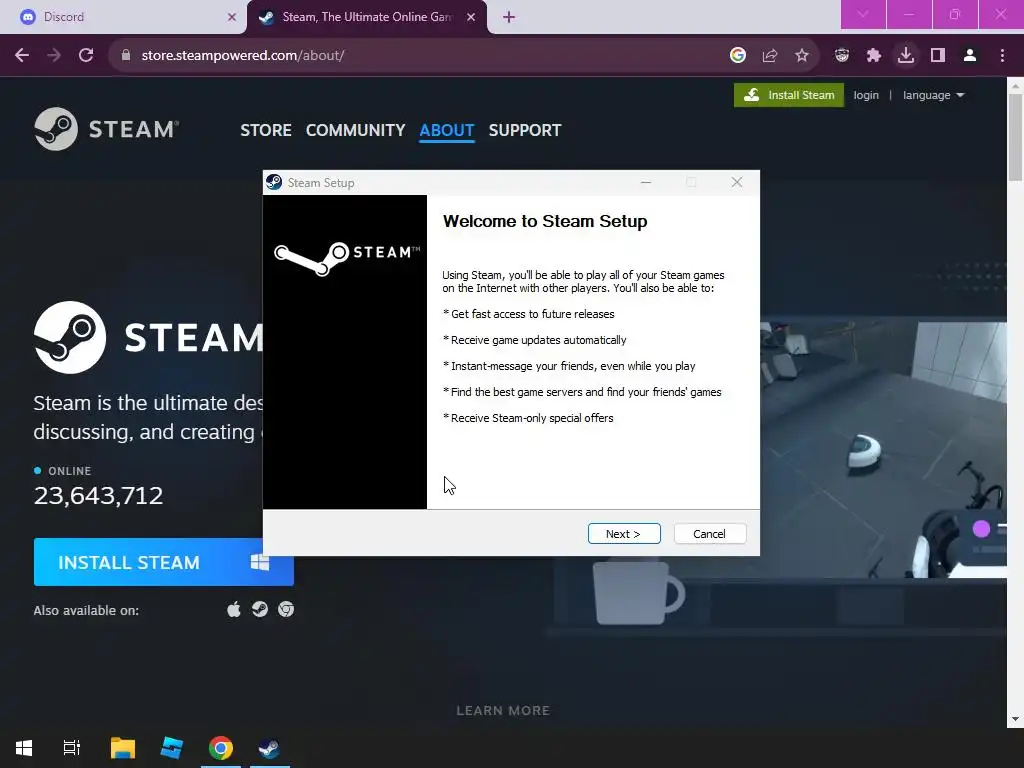Choose the Apple macOS download icon
The width and height of the screenshot is (1024, 768).
tap(234, 609)
